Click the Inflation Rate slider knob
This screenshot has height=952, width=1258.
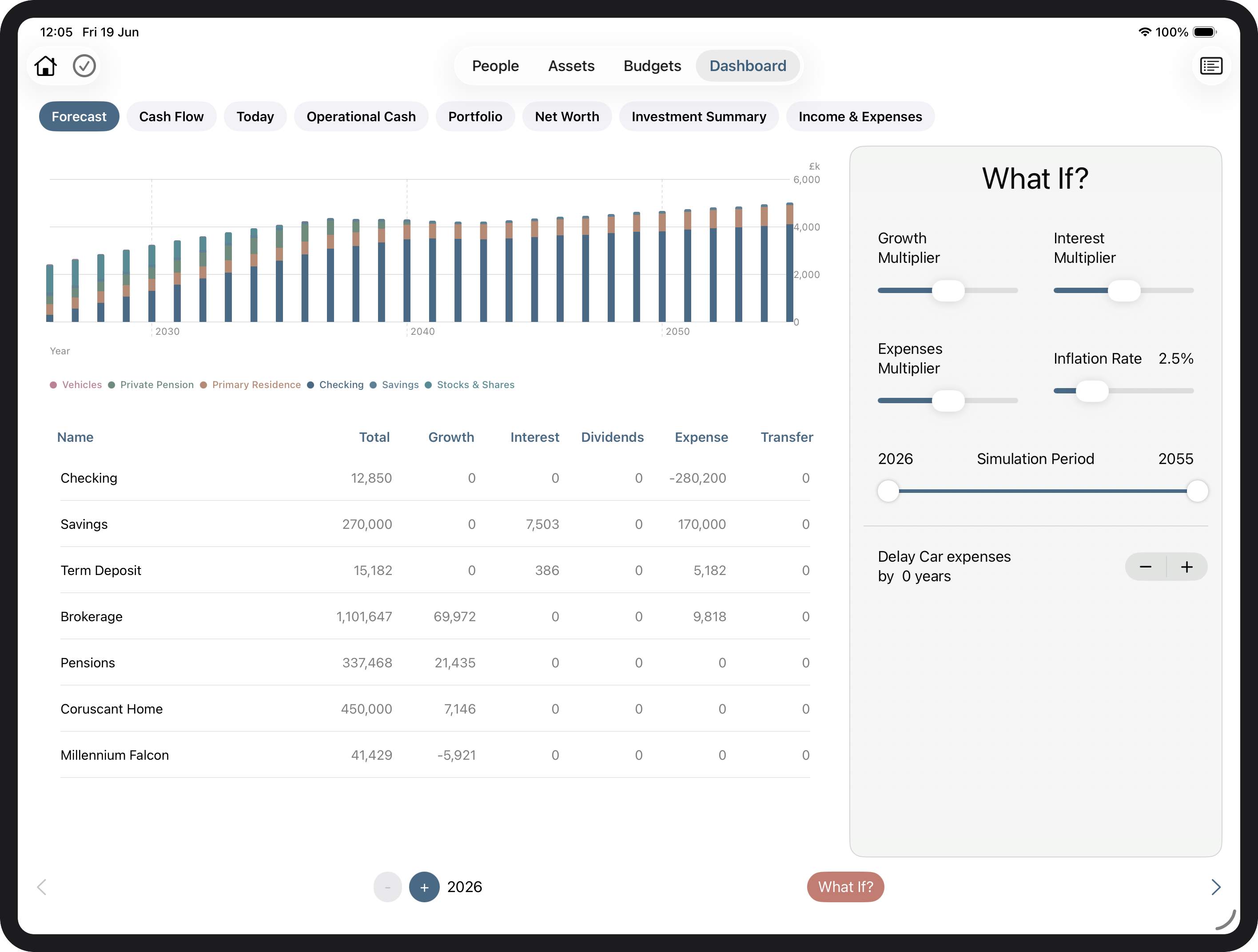[x=1092, y=391]
